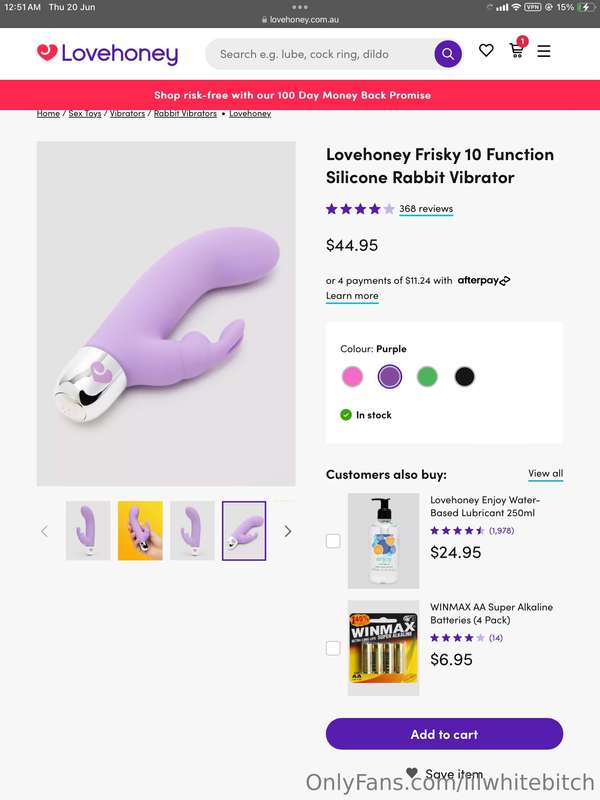Open the shopping cart icon
This screenshot has height=800, width=600.
click(517, 50)
